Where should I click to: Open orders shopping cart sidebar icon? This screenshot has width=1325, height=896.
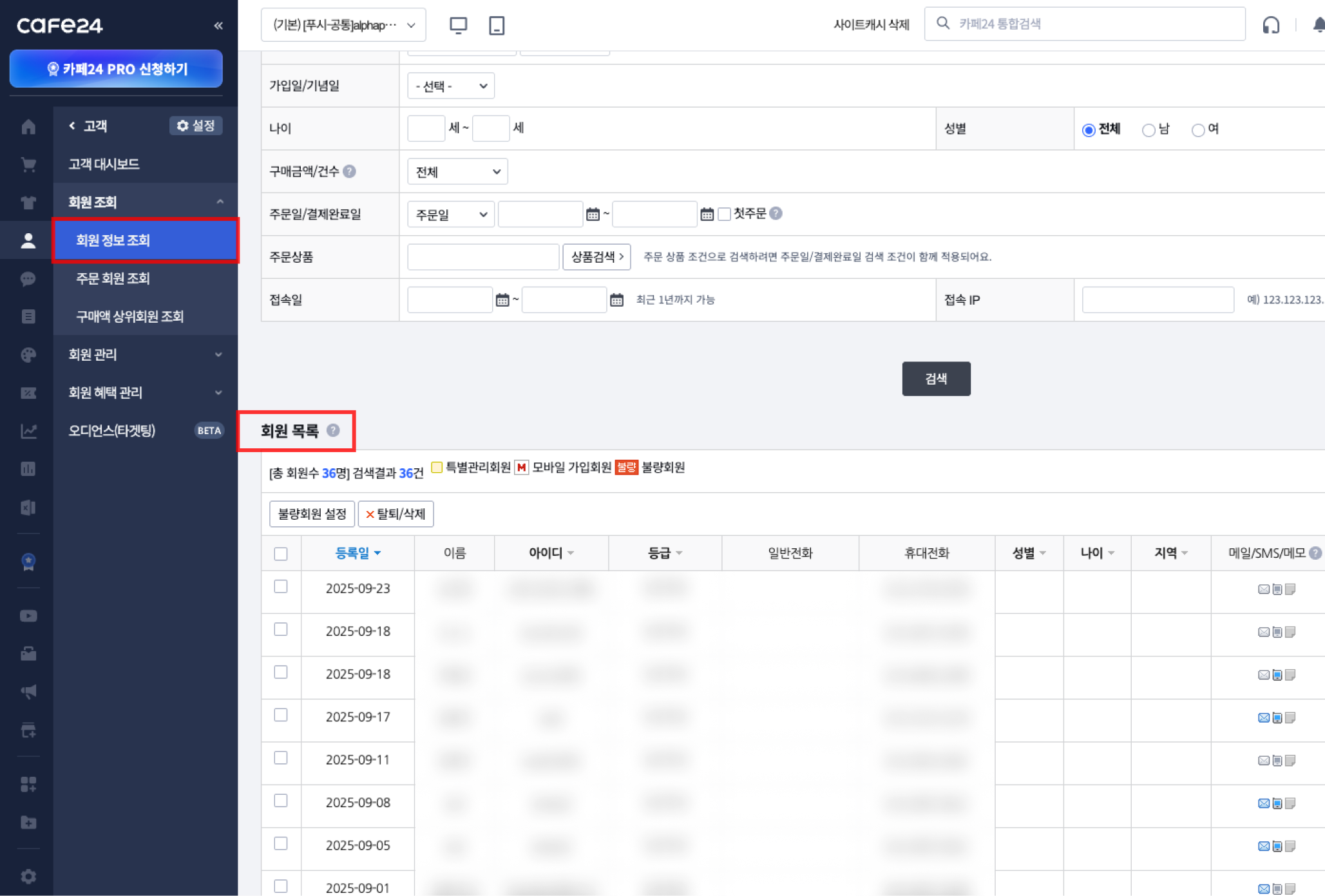coord(28,164)
